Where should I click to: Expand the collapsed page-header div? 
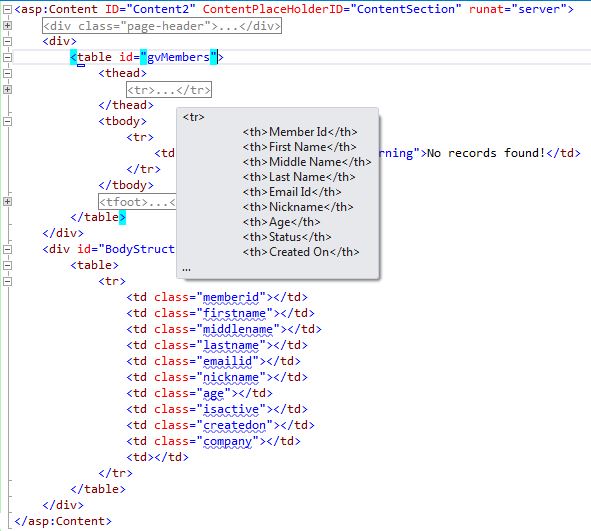pos(8,26)
